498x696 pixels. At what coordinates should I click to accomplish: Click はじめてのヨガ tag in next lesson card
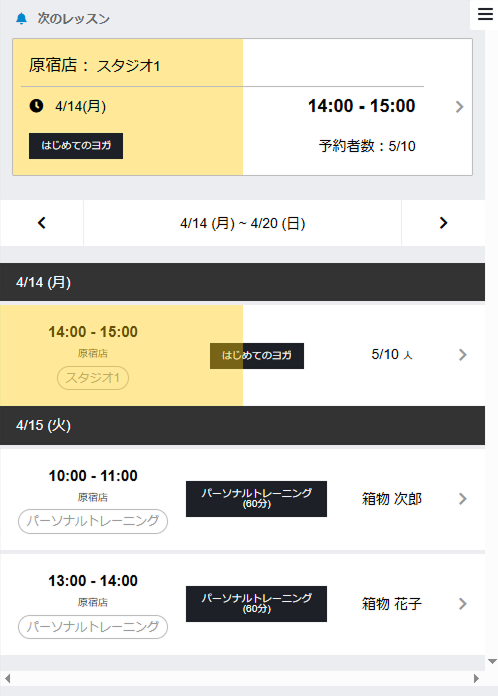click(76, 146)
